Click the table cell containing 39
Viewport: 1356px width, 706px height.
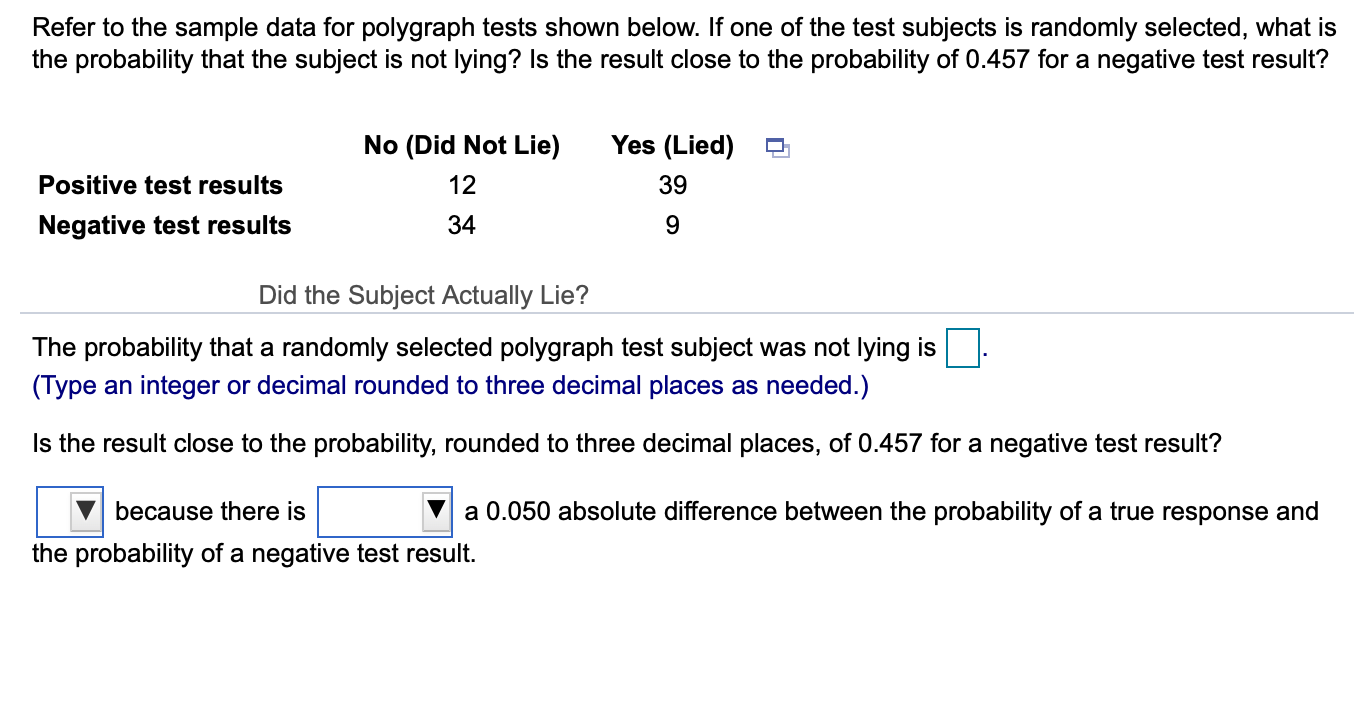[672, 184]
